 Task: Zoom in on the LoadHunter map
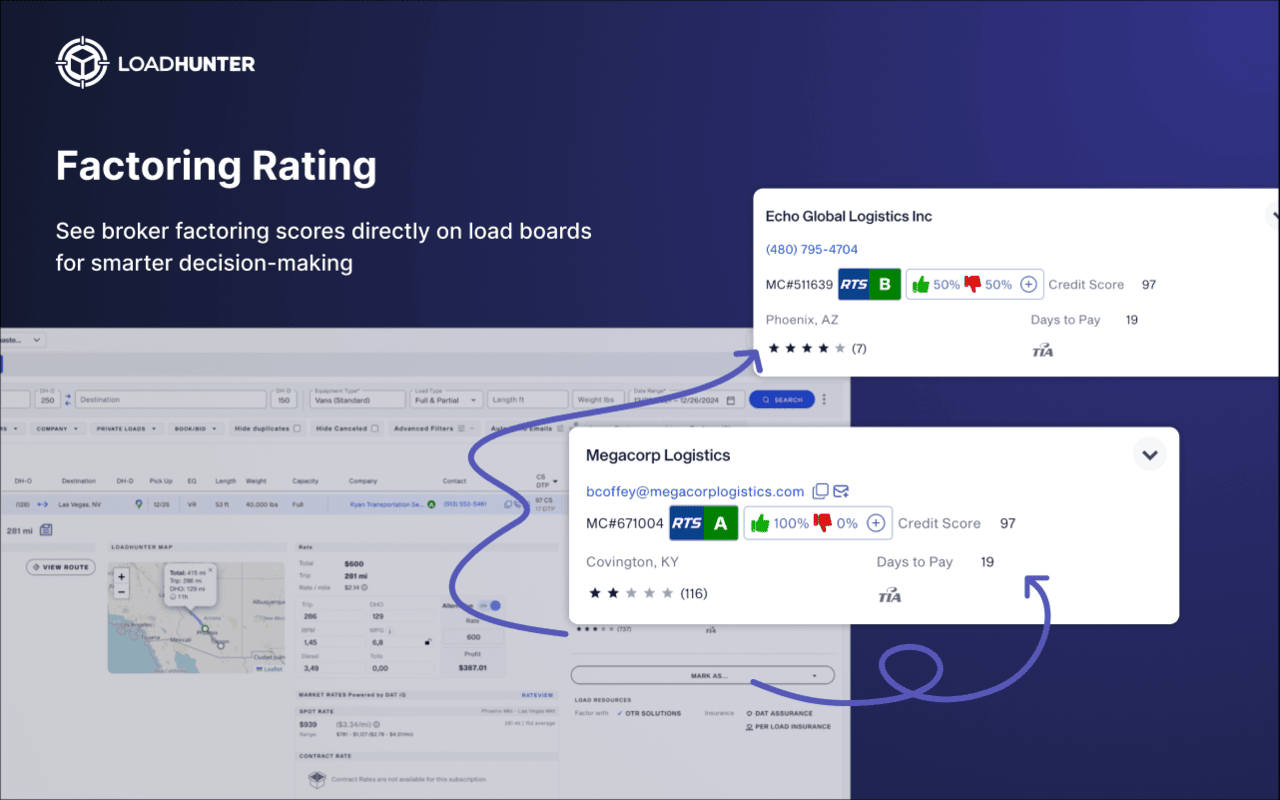(121, 577)
